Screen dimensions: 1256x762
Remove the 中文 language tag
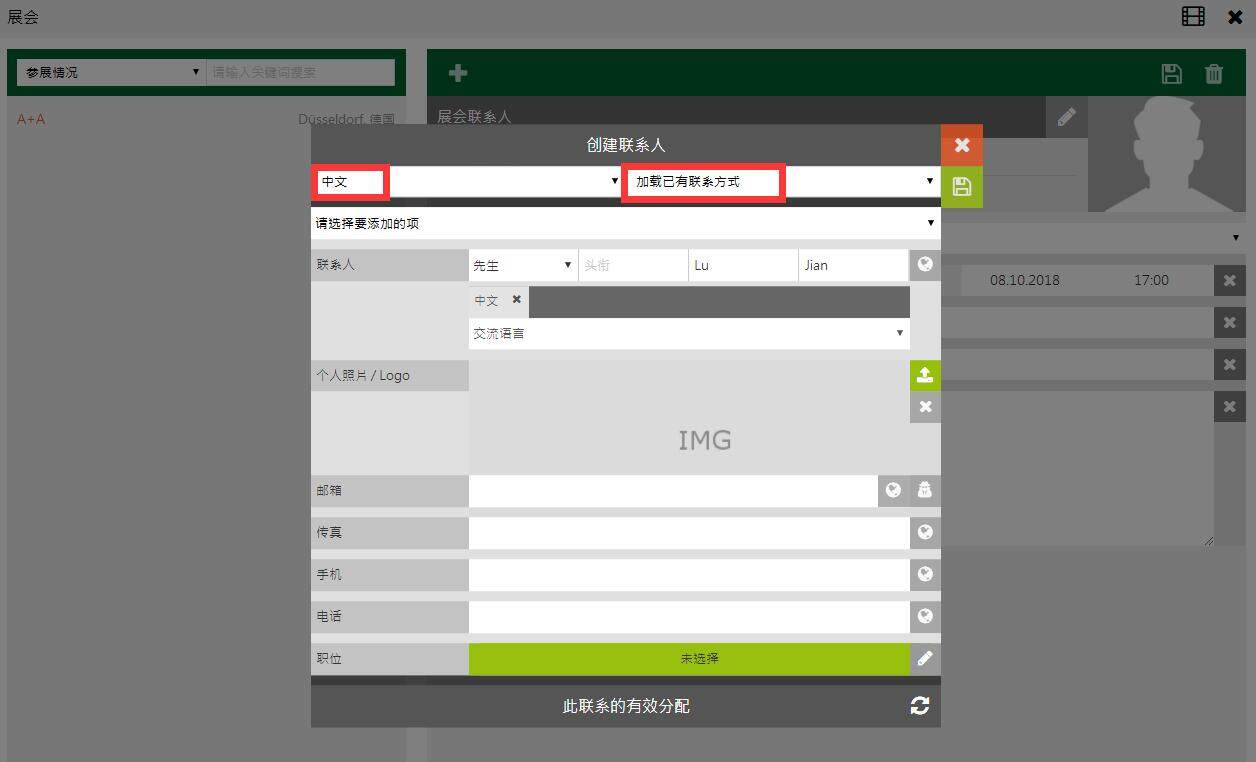tap(517, 299)
